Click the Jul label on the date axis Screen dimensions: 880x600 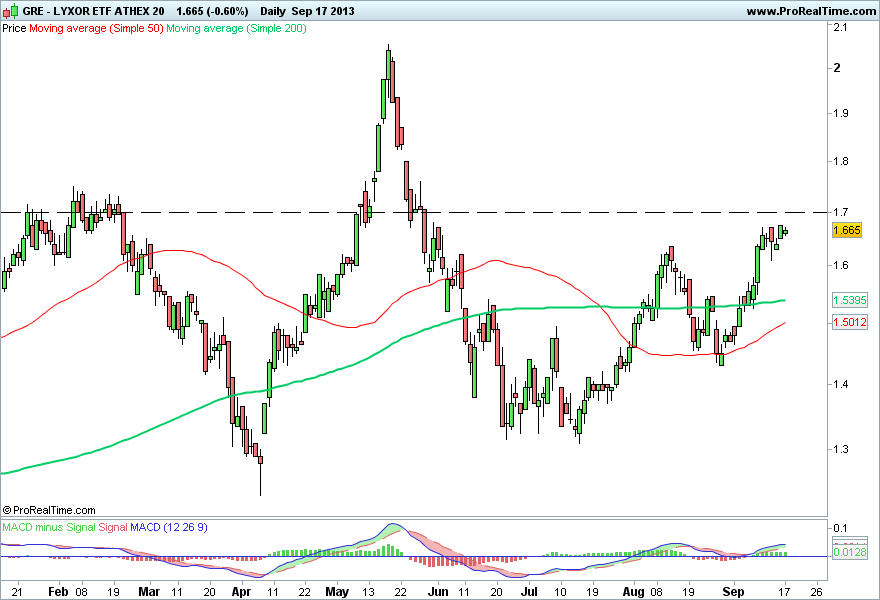pos(529,592)
